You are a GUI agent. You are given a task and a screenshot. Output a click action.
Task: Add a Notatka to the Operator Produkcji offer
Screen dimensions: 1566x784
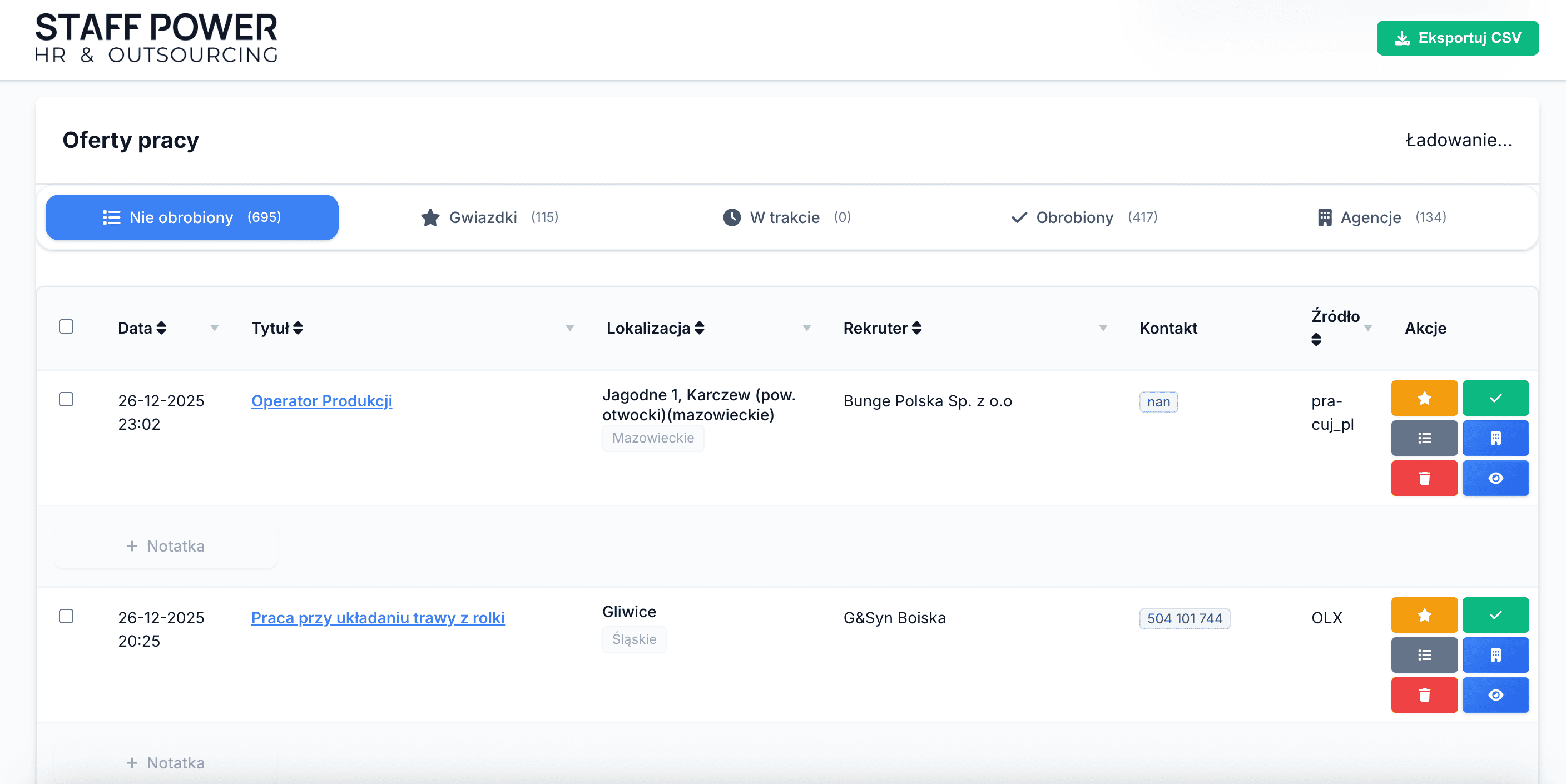(165, 546)
